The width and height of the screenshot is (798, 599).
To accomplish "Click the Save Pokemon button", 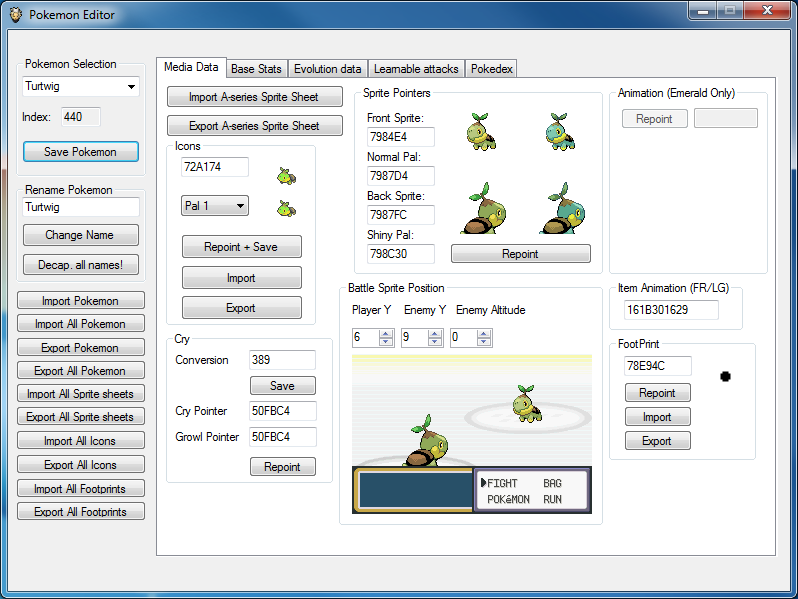I will [x=80, y=152].
